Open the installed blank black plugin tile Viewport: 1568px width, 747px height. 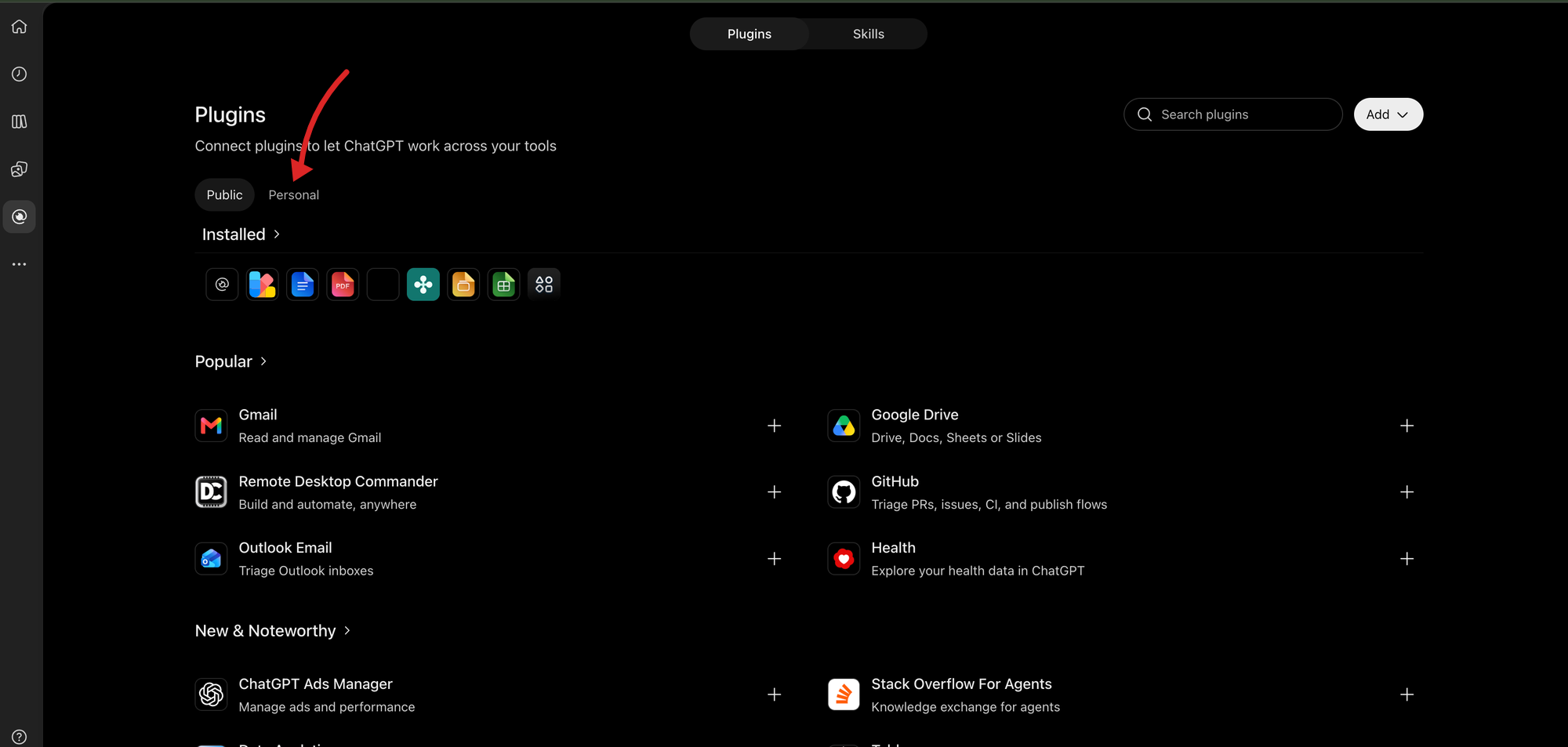(383, 284)
